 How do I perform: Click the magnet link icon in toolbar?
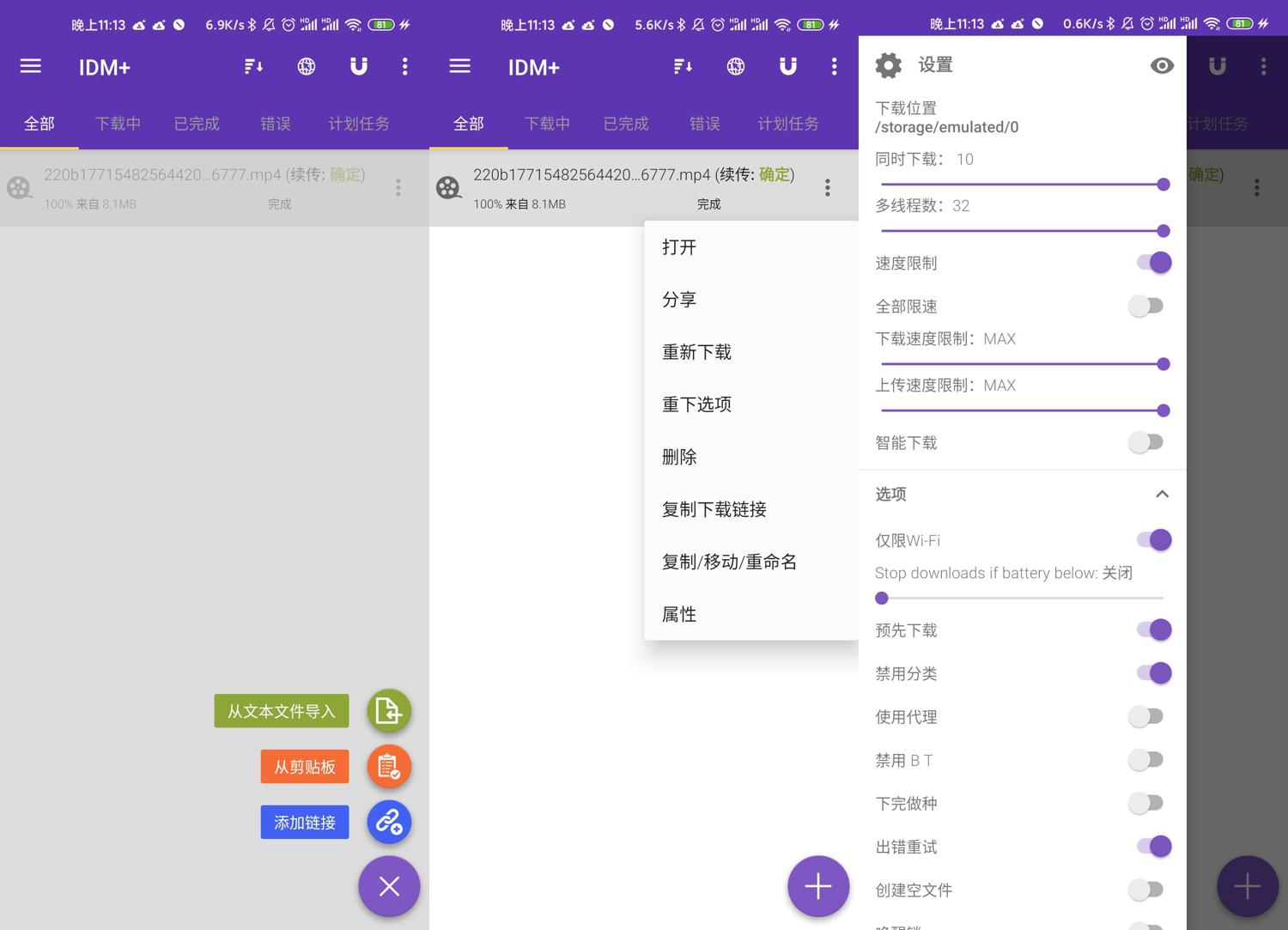(358, 66)
